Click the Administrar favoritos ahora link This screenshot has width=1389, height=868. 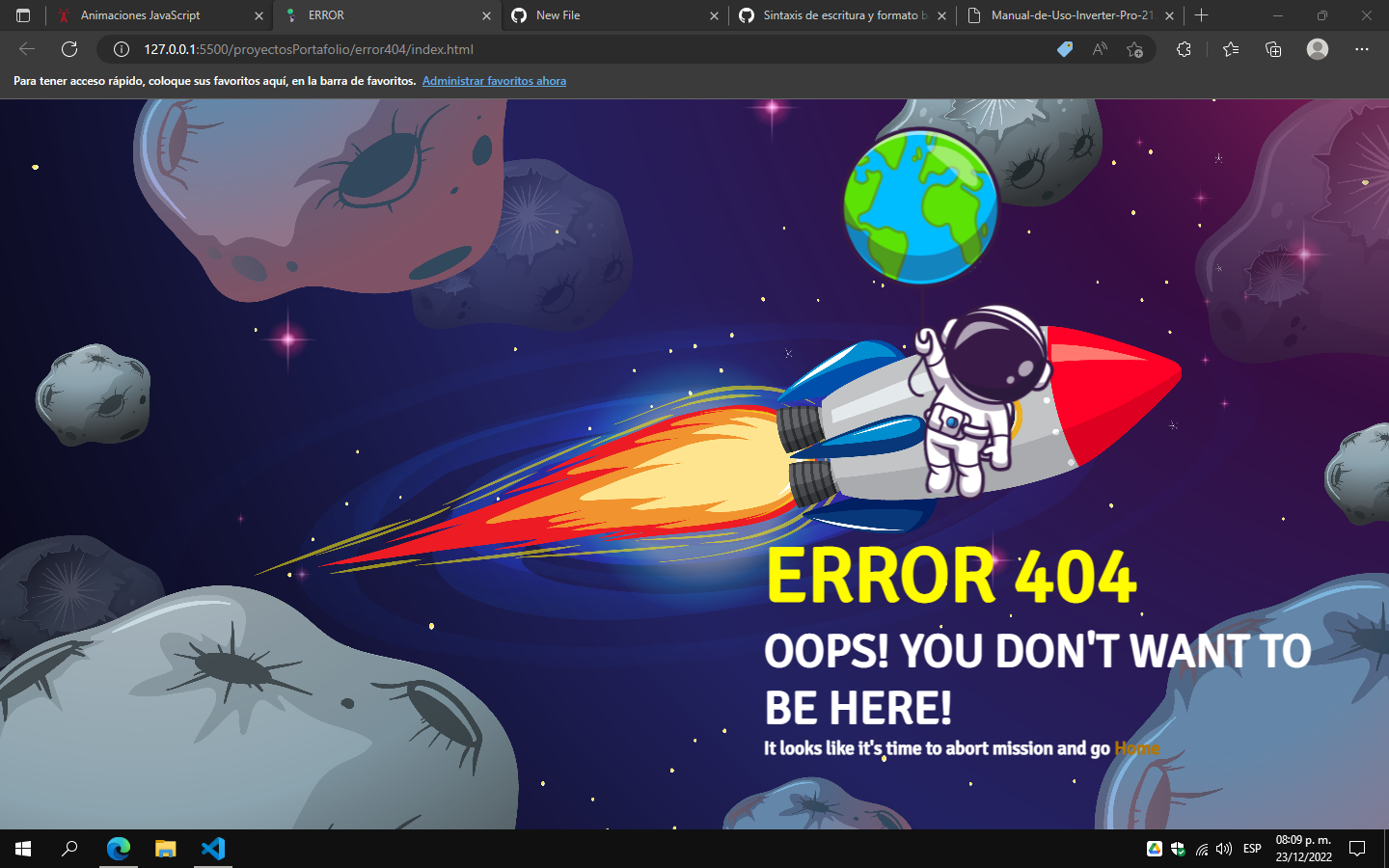[494, 81]
